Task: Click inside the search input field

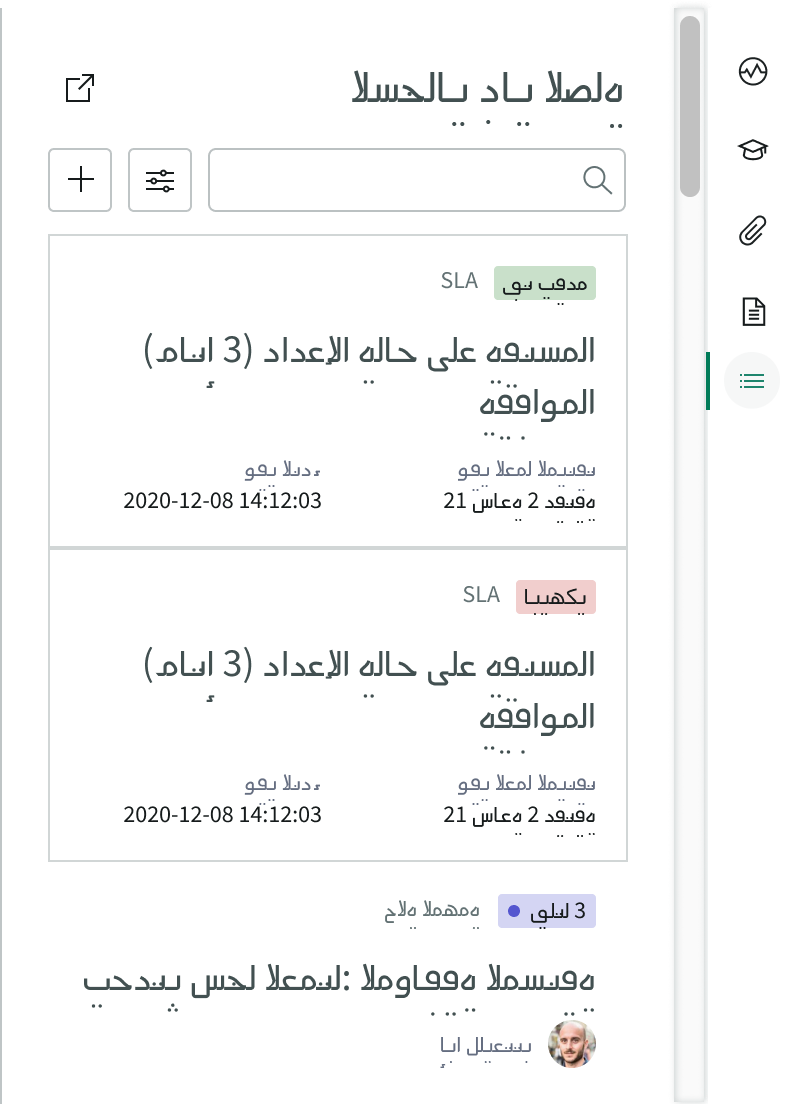Action: coord(400,180)
